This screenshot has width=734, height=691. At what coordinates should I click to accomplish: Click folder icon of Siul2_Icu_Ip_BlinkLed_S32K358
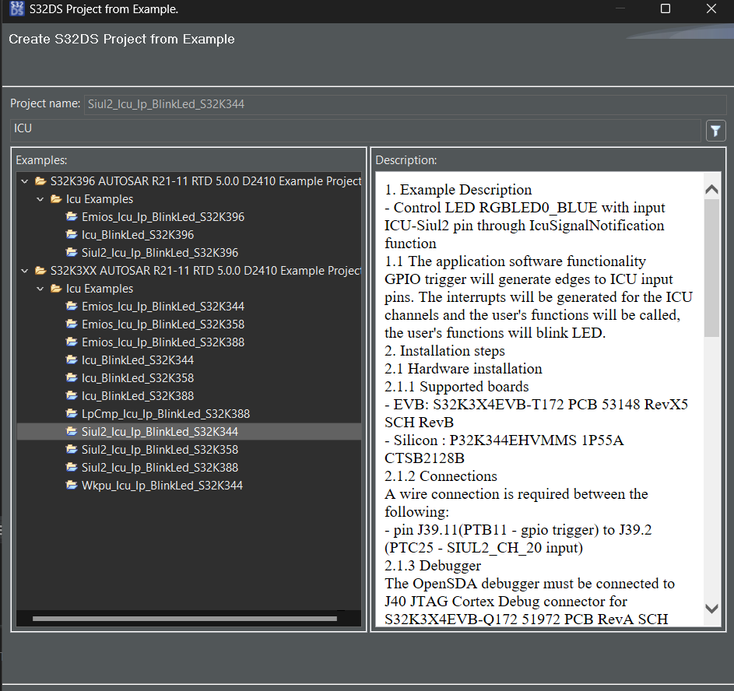pos(72,449)
